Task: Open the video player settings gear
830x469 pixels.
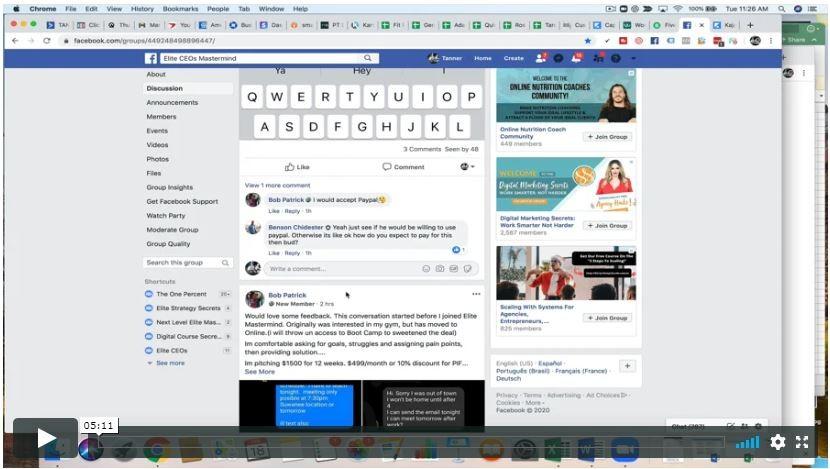Action: pos(778,441)
